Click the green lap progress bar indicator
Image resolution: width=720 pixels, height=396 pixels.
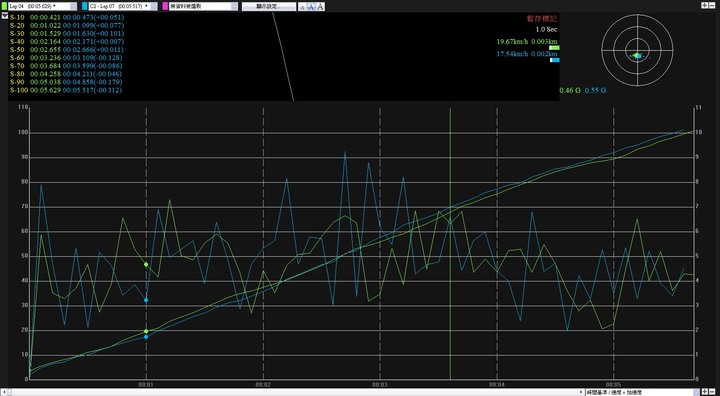(554, 48)
